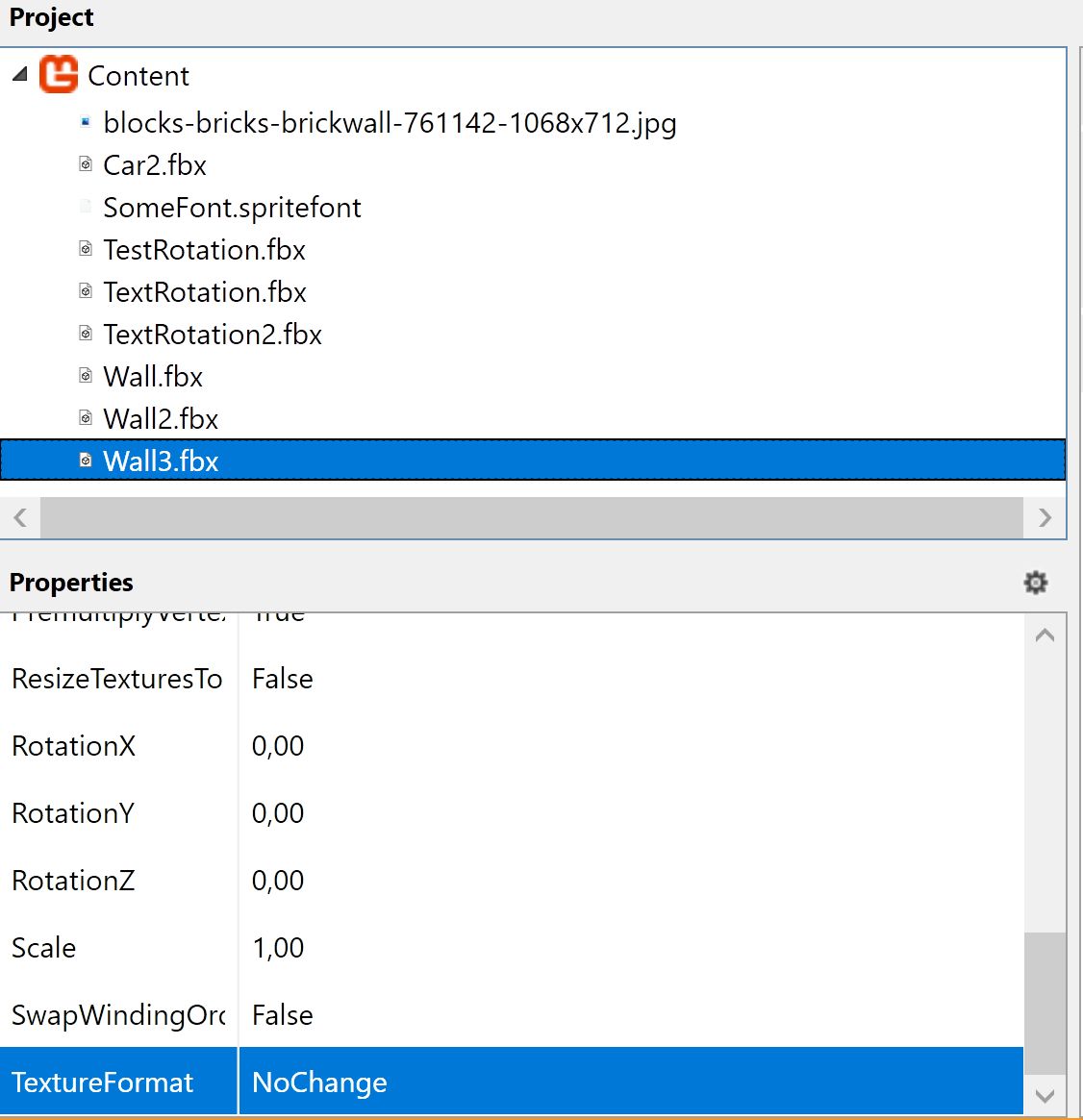Collapse the Content tree node
Screen dimensions: 1083x1120
(x=20, y=74)
